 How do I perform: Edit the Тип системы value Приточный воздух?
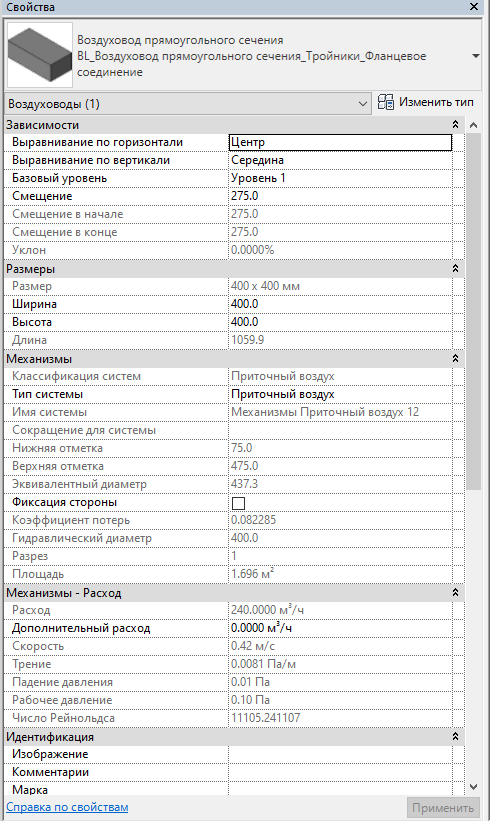click(x=340, y=394)
